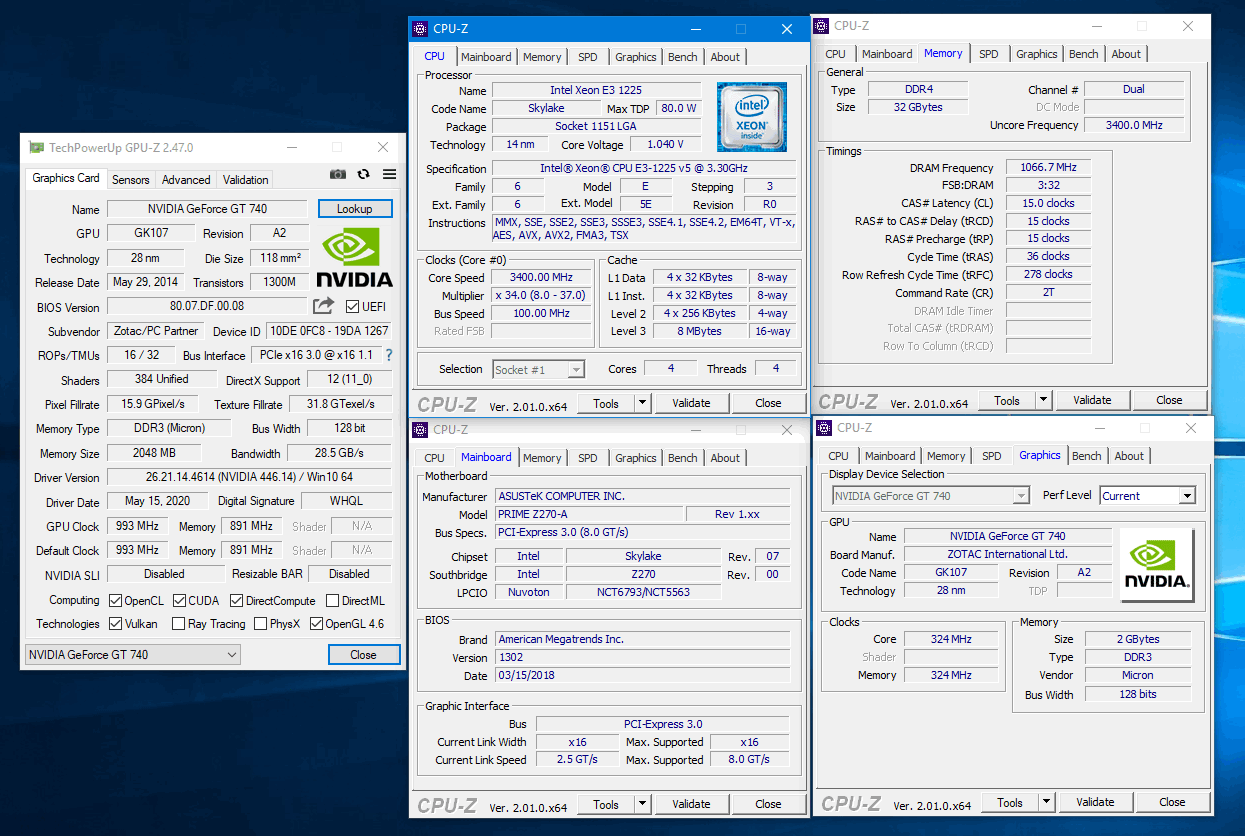This screenshot has height=836, width=1245.
Task: Click Validate in CPU-Z window showing Motherboard
Action: (x=691, y=804)
